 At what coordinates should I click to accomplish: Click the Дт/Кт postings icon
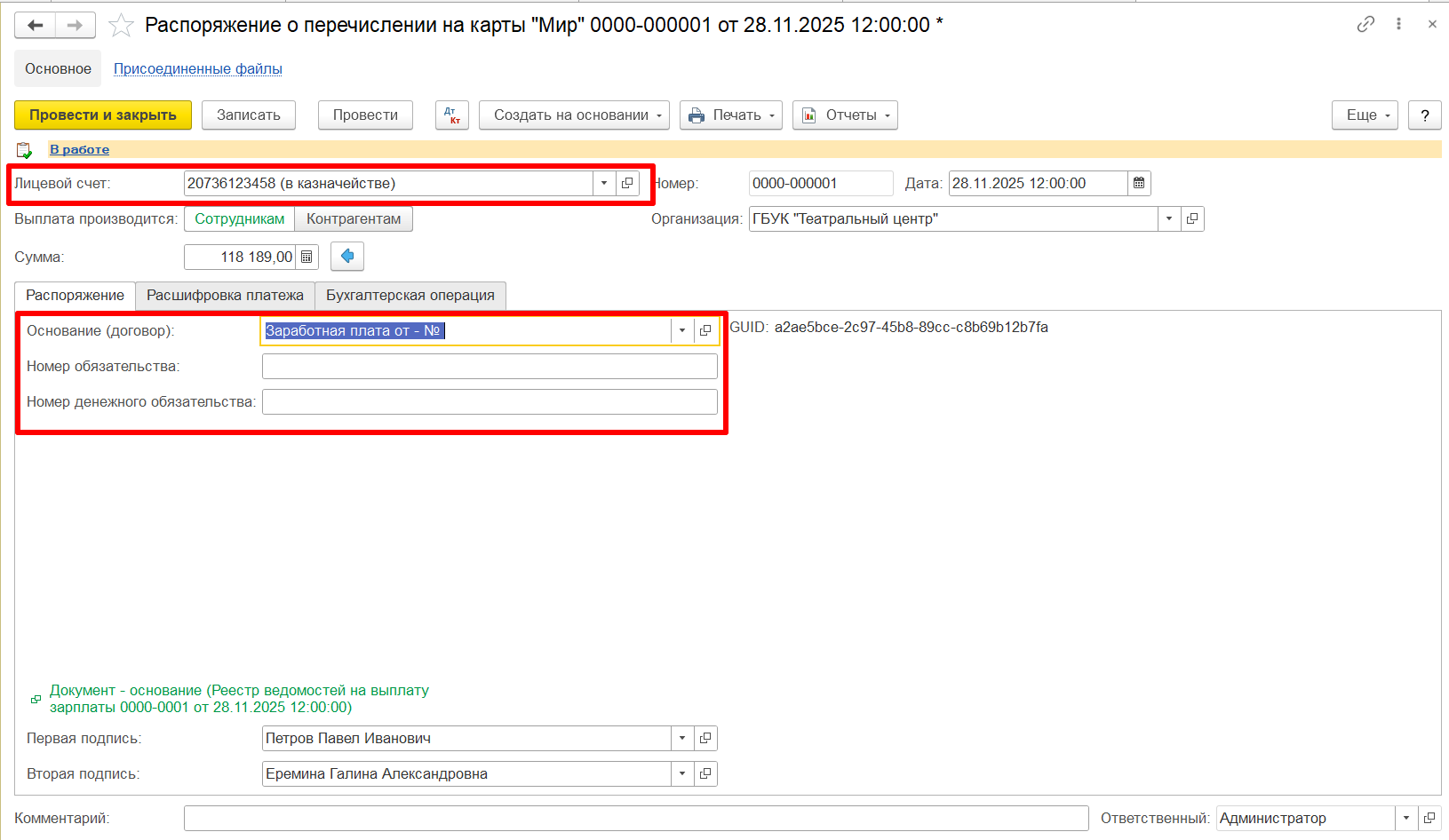point(452,115)
